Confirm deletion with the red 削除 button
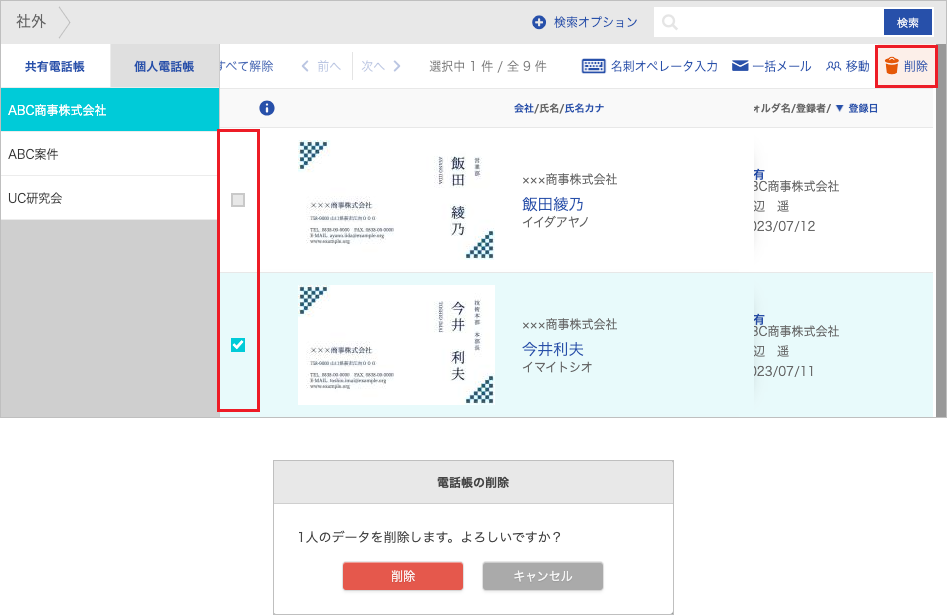Image resolution: width=947 pixels, height=615 pixels. tap(403, 576)
